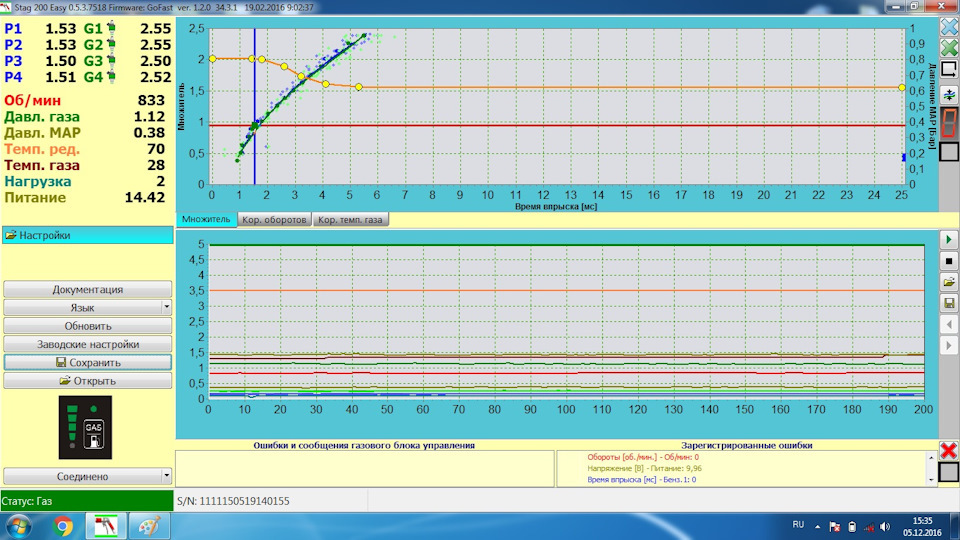Toggle the G1 gas injector icon
Screen dimensions: 960x540
tap(111, 28)
